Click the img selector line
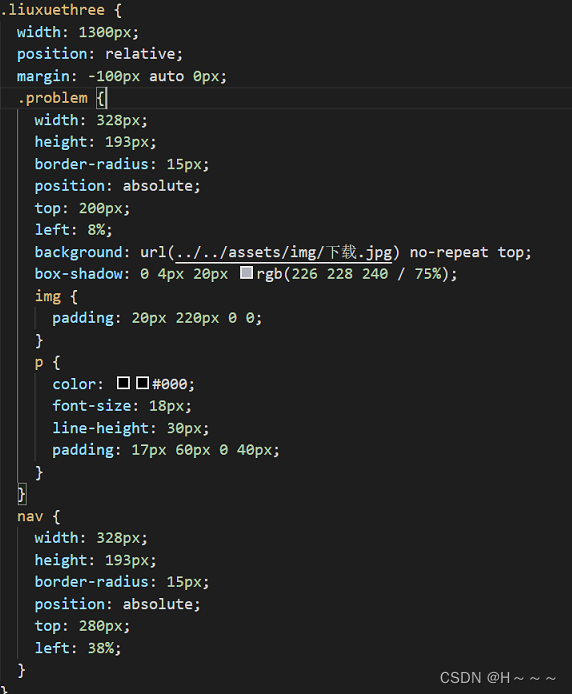 point(56,296)
